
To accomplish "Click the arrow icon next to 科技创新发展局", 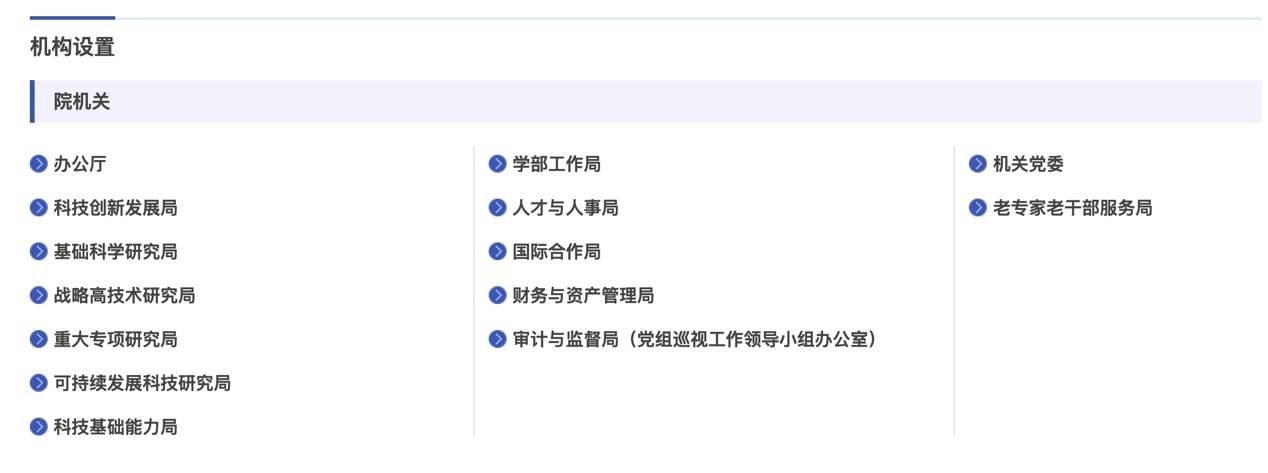I will coord(39,208).
